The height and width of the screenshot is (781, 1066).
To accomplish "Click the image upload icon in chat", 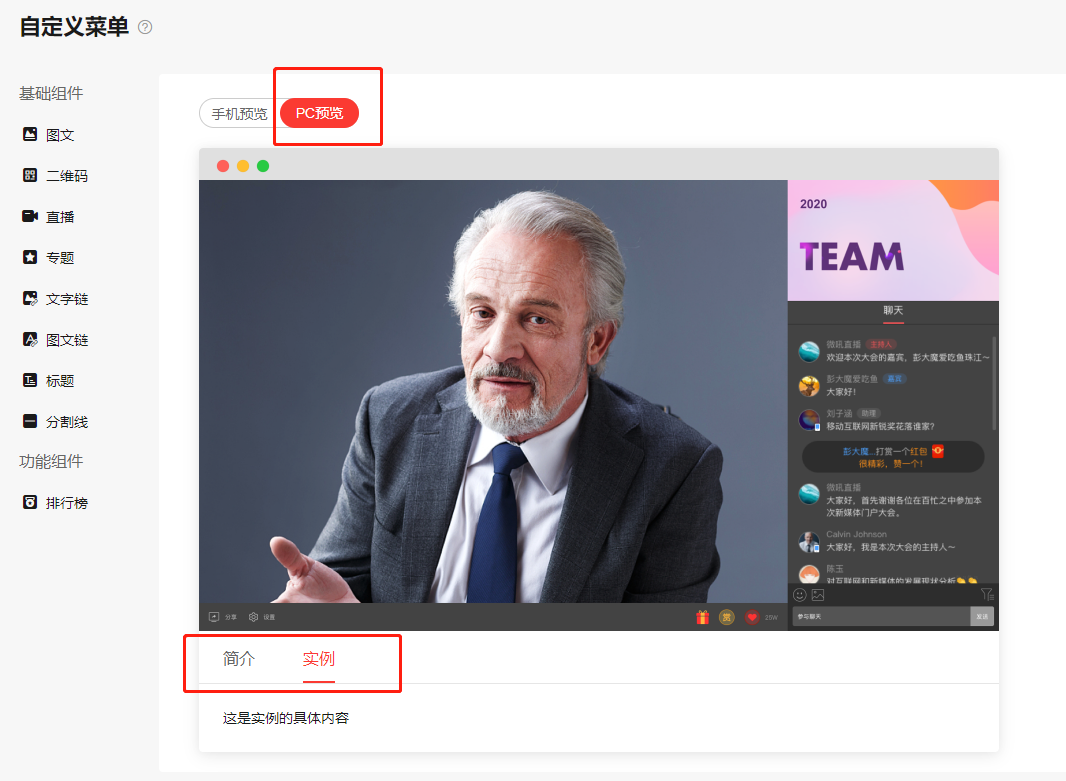I will (818, 595).
